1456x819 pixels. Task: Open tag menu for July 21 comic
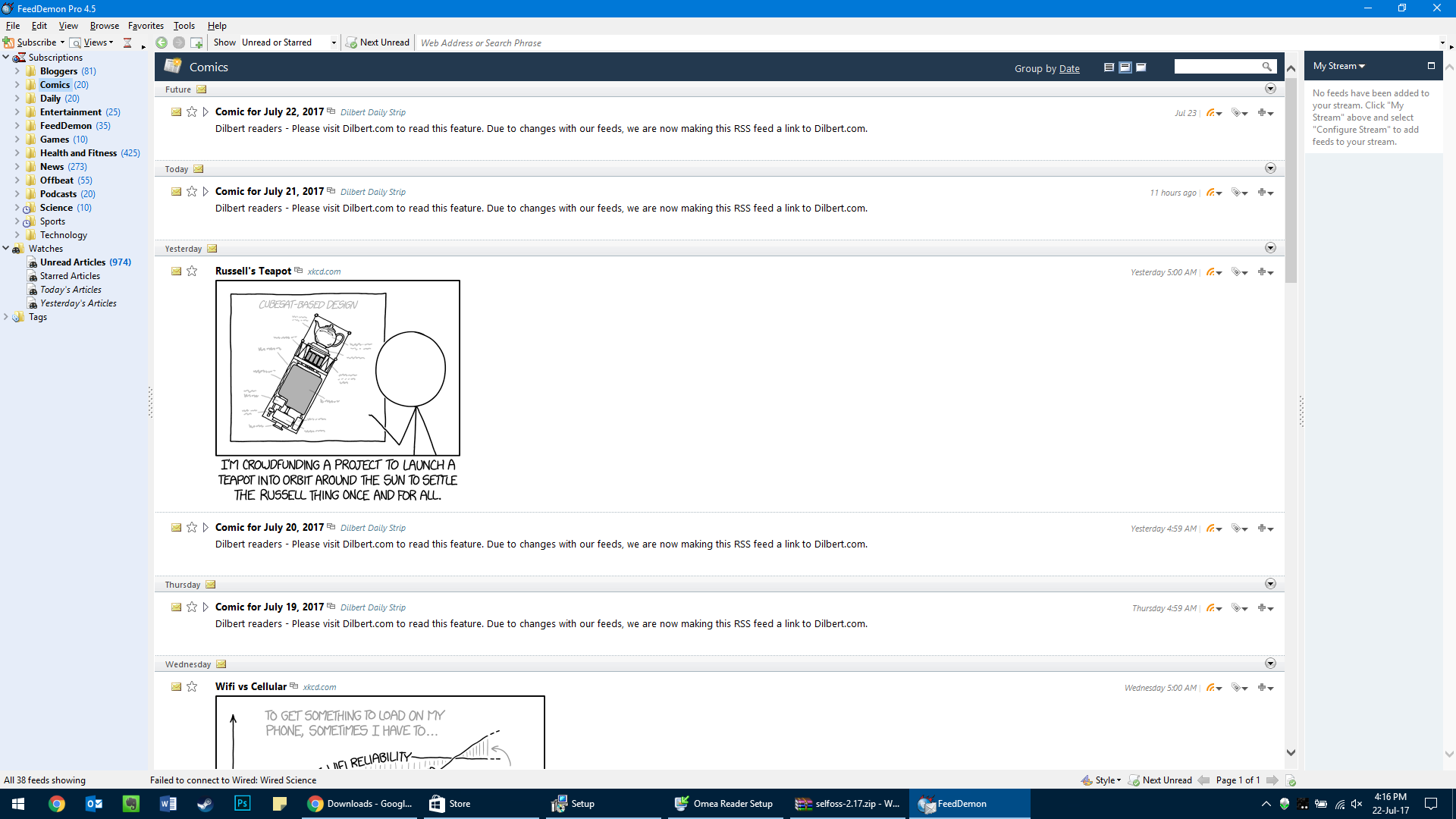1239,193
